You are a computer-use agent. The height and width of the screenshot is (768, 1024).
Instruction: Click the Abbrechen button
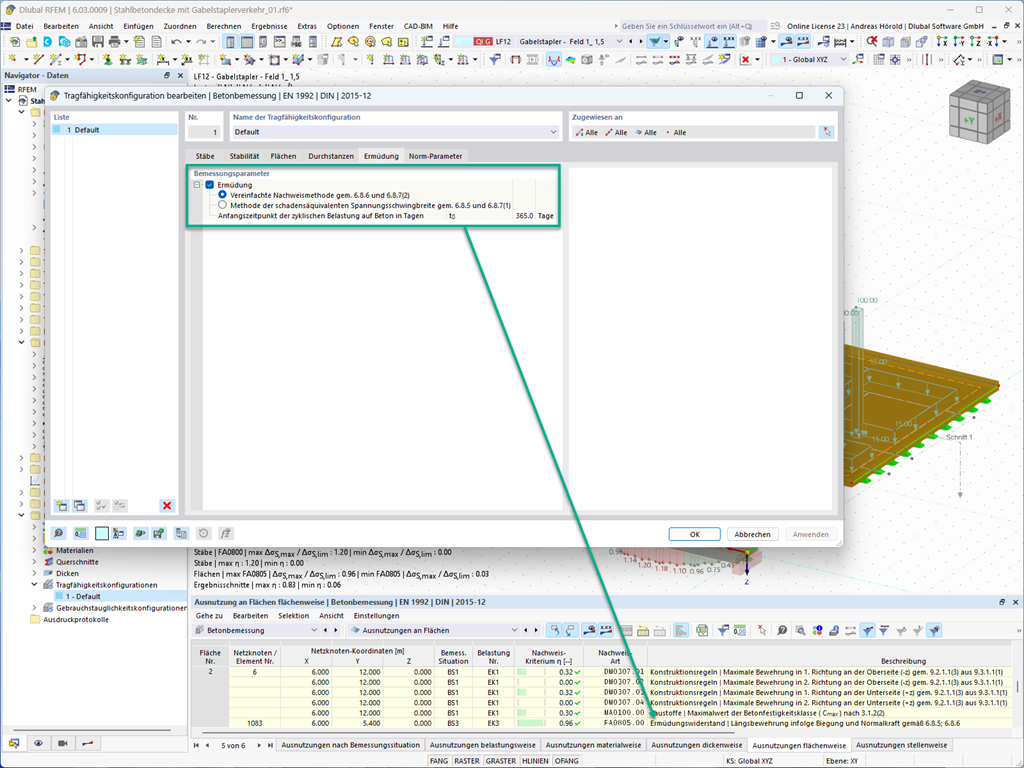pyautogui.click(x=752, y=534)
